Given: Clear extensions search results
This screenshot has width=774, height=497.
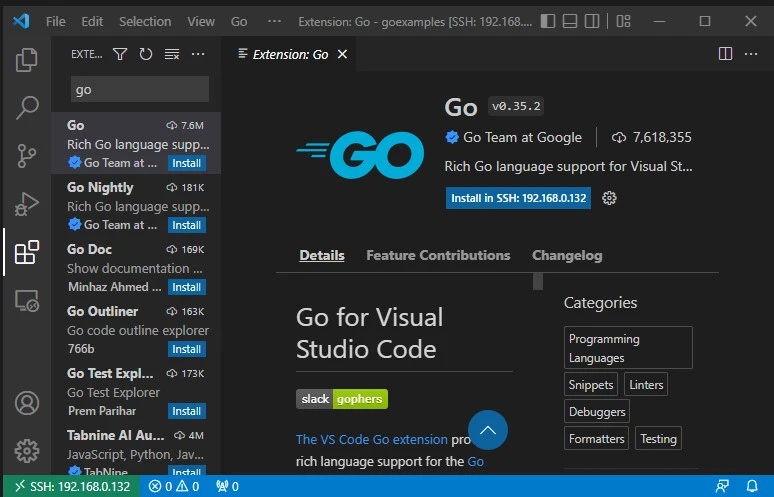Looking at the screenshot, I should click(x=172, y=54).
